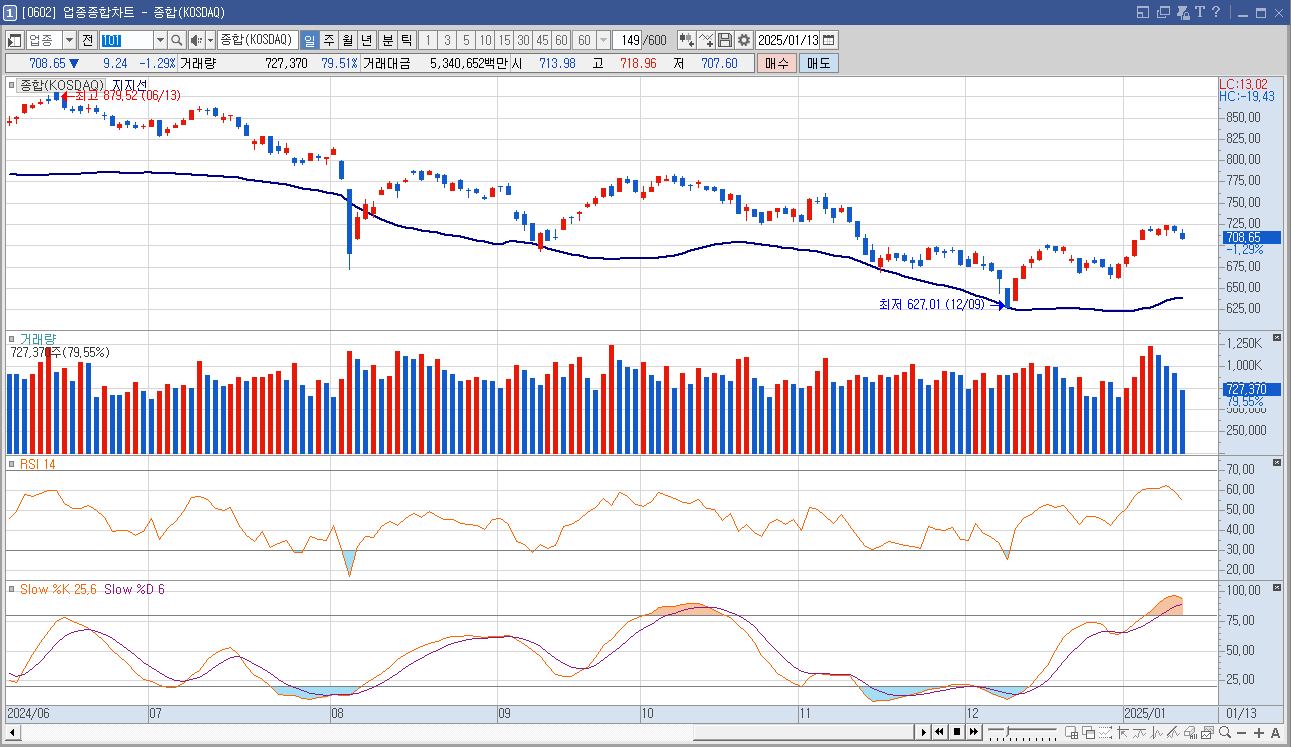Click the RSI 14 panel corner square
This screenshot has width=1291, height=747.
click(x=11, y=464)
